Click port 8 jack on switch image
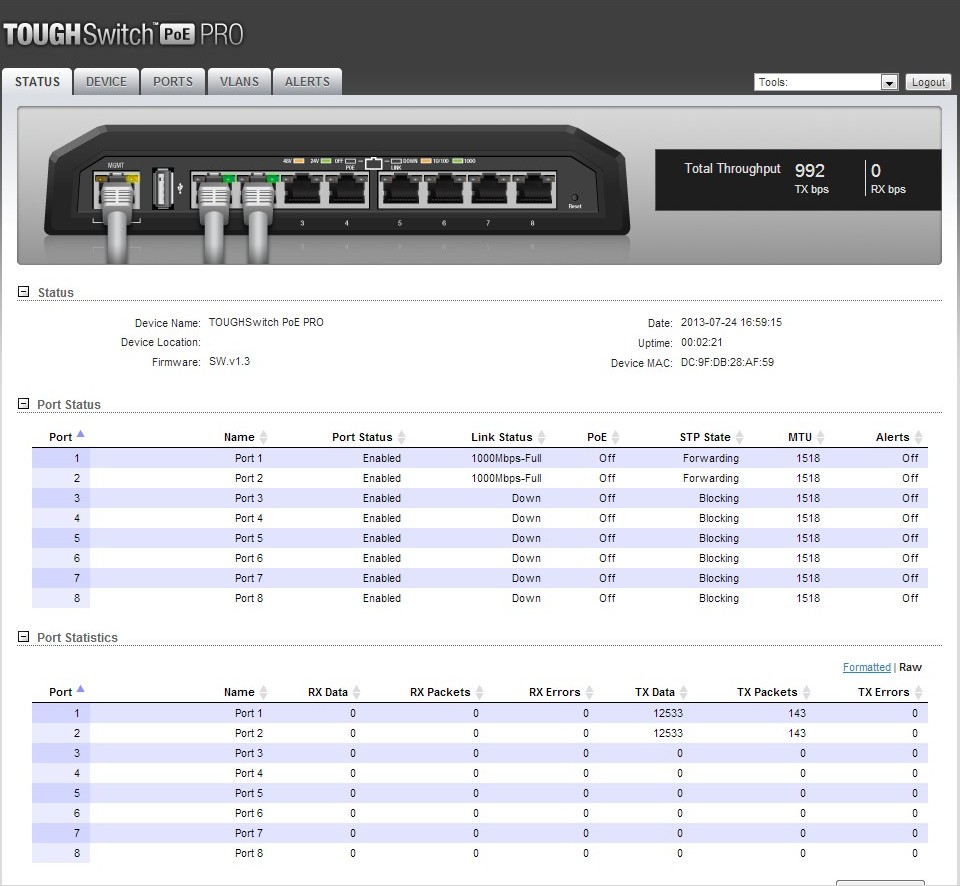Image resolution: width=960 pixels, height=886 pixels. (x=533, y=190)
